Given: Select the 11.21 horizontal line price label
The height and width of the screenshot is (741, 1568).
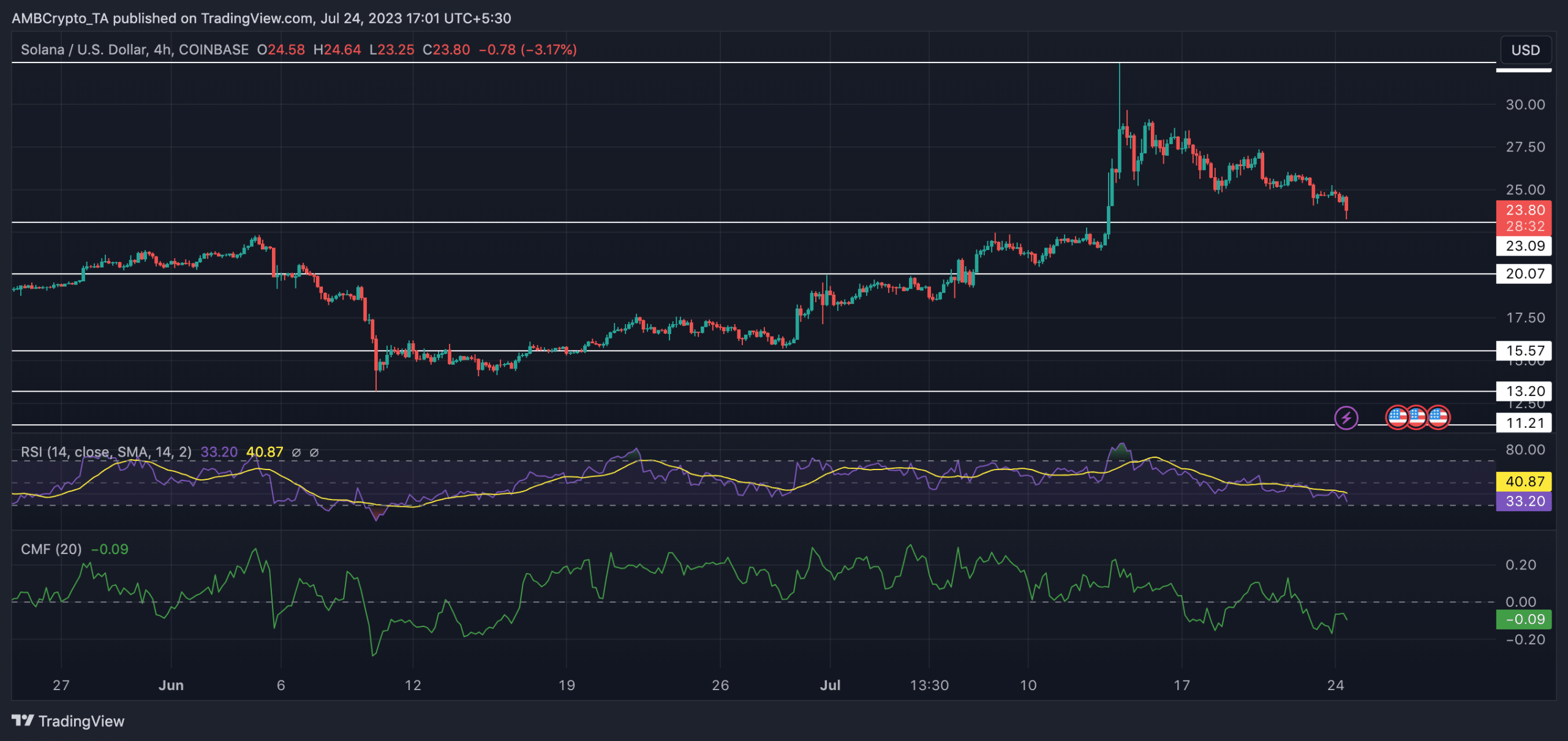Looking at the screenshot, I should 1524,423.
